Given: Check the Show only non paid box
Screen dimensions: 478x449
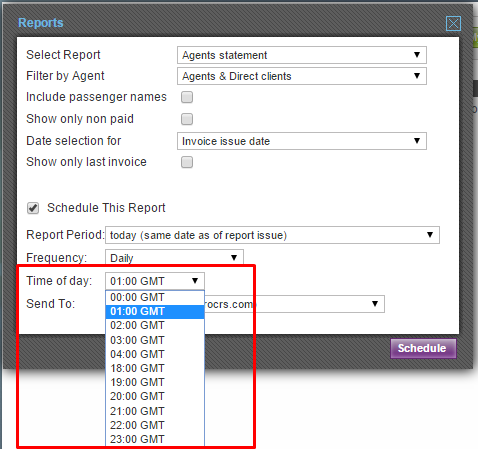Looking at the screenshot, I should (187, 119).
